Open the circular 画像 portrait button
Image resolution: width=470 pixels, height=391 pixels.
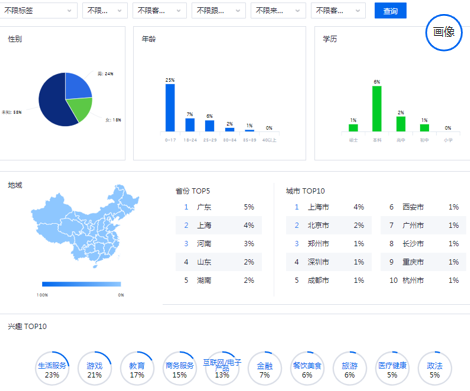[x=444, y=32]
